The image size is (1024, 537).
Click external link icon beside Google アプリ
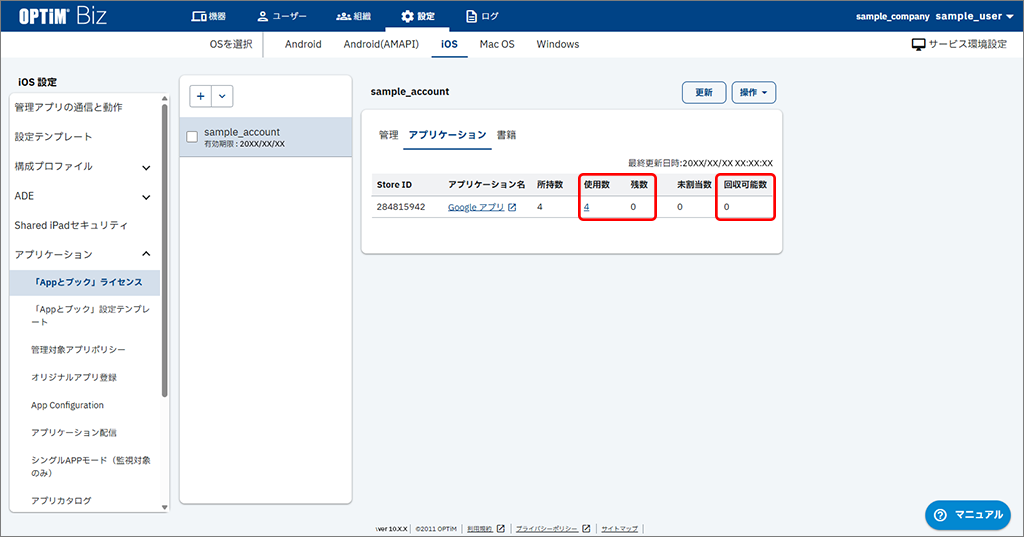[512, 207]
